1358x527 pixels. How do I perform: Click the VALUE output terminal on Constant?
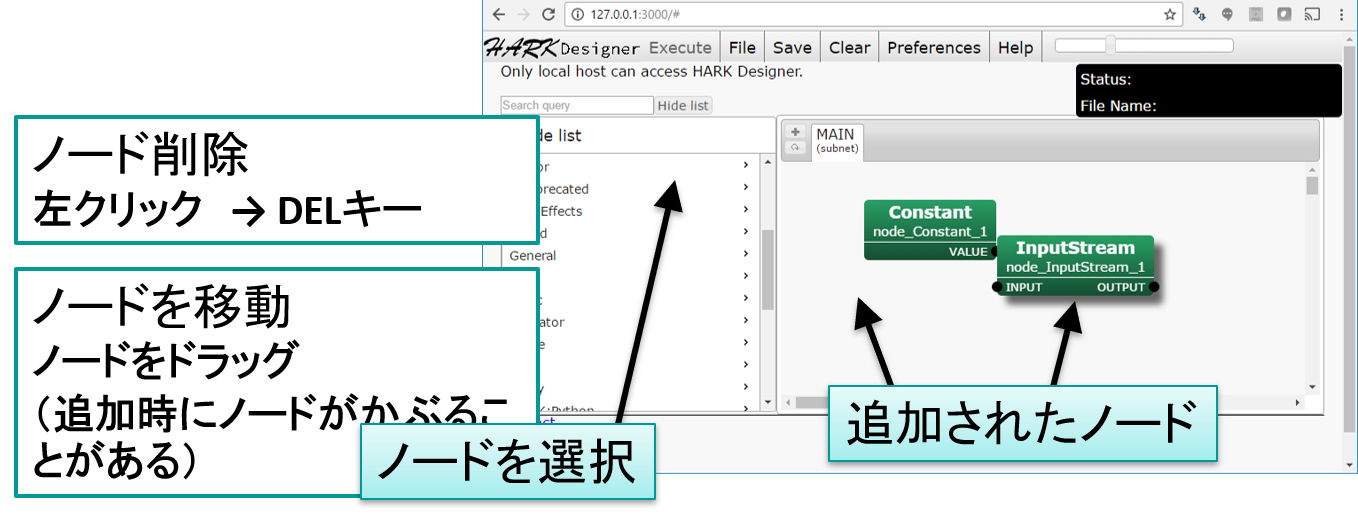(995, 252)
